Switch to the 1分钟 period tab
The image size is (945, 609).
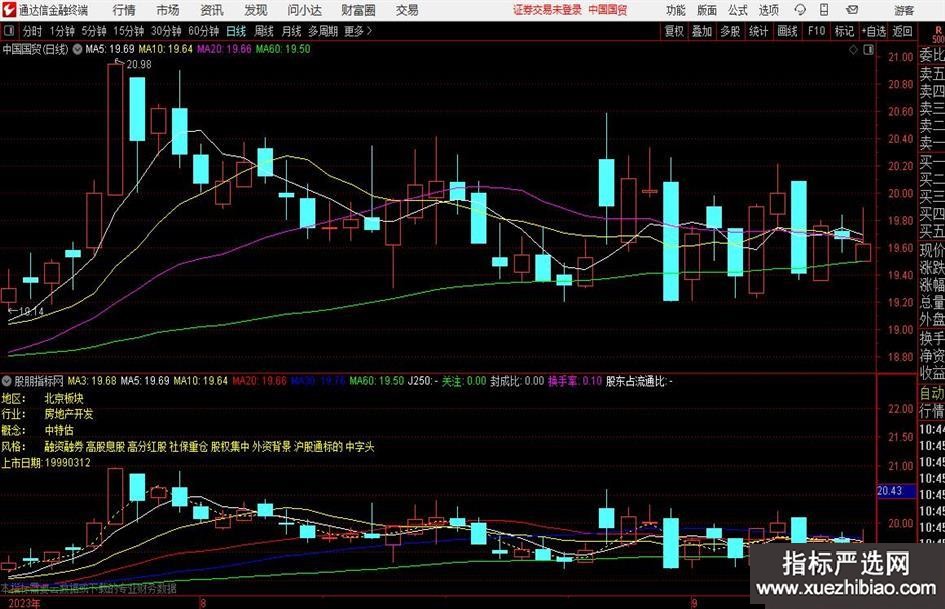(x=62, y=31)
